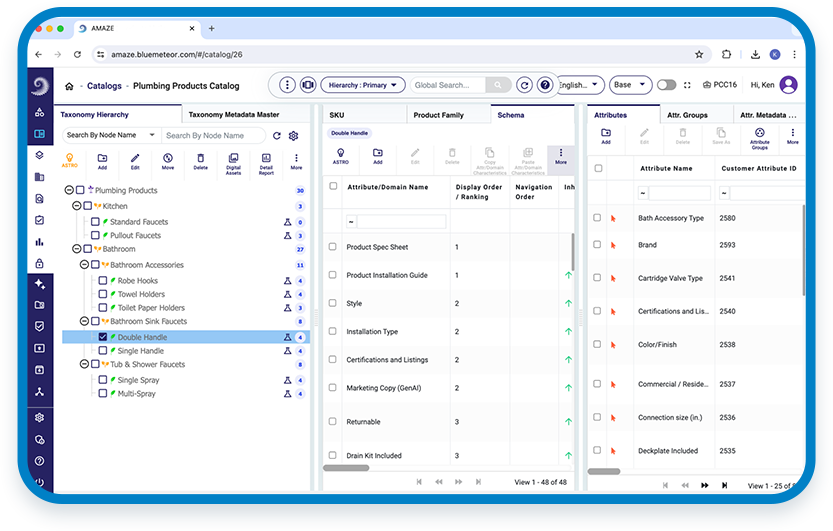Check the Standard Faucets node checkbox

point(96,221)
